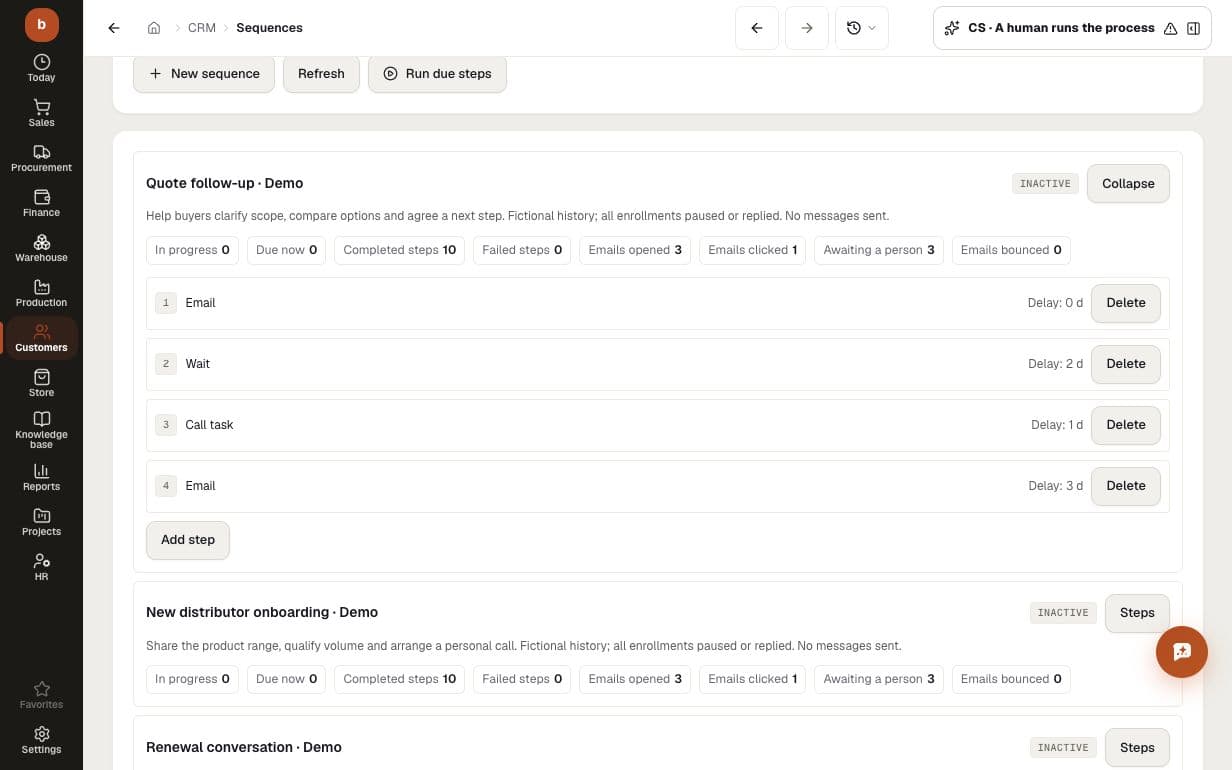
Task: Click step 1 Email row
Action: (x=658, y=303)
